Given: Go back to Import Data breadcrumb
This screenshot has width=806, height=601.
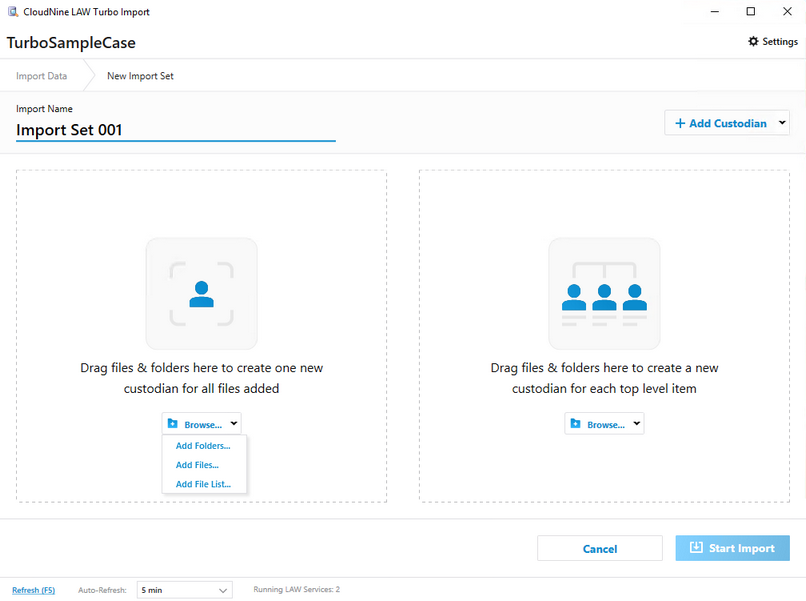Looking at the screenshot, I should coord(42,76).
